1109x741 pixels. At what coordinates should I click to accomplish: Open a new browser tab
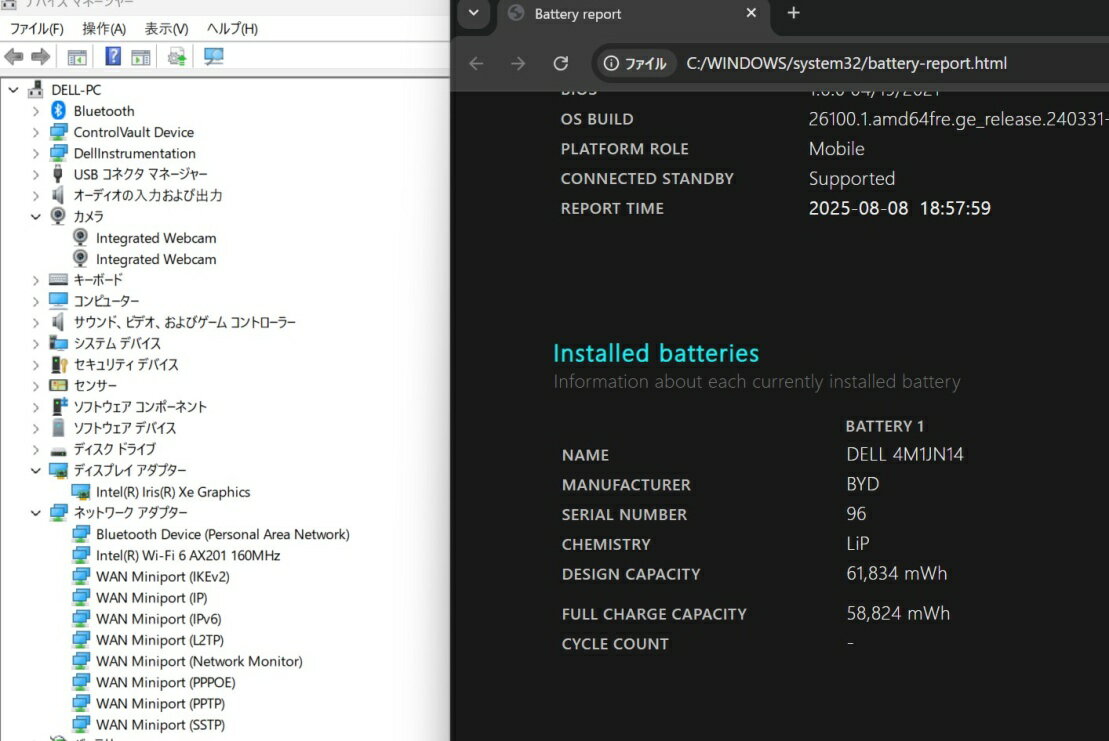(794, 13)
